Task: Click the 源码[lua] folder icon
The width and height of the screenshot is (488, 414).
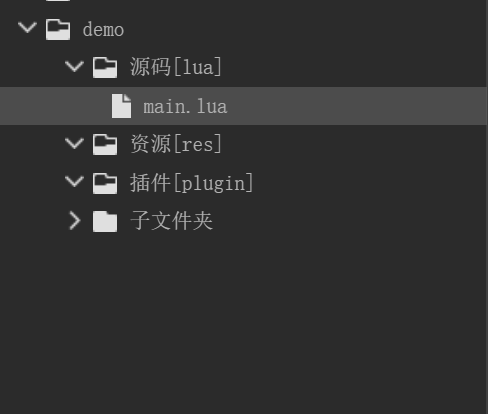Action: point(105,68)
